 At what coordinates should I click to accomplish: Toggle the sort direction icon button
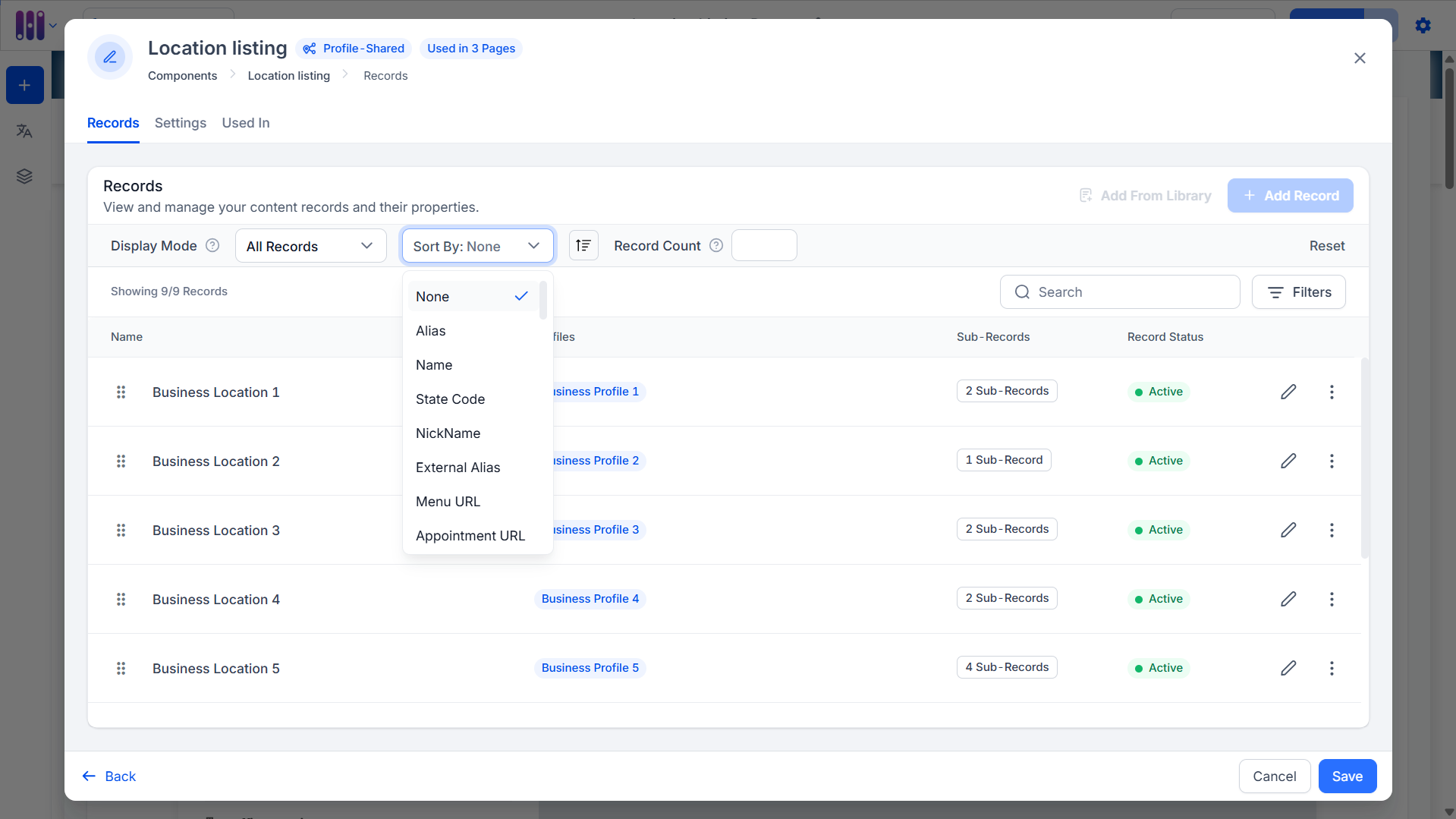[x=583, y=245]
